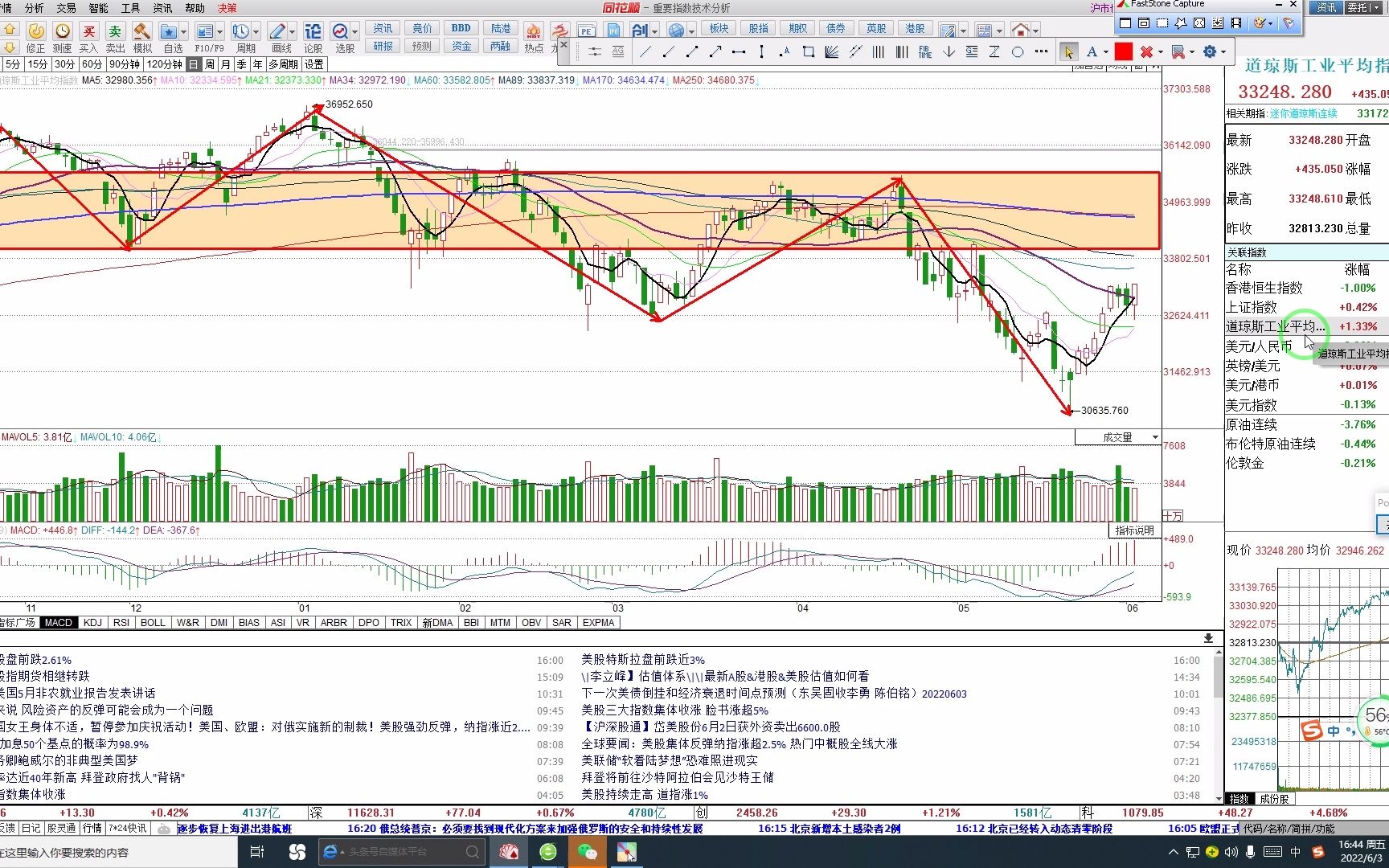Click the Windows taskbar search box

pyautogui.click(x=119, y=852)
